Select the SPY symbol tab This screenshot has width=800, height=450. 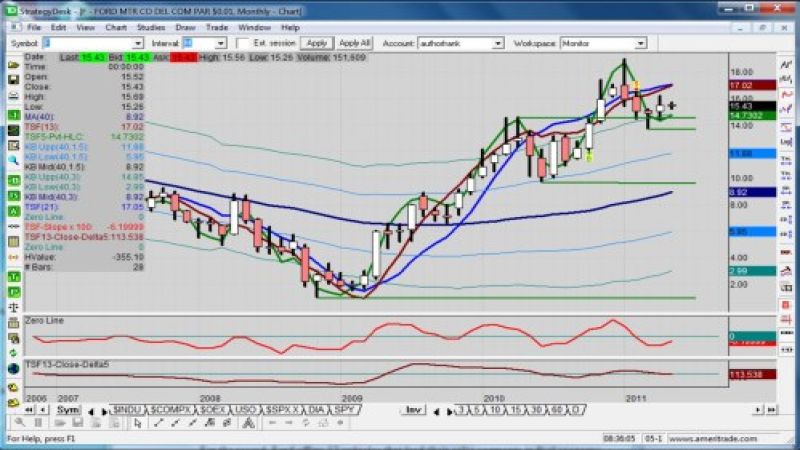click(x=345, y=411)
